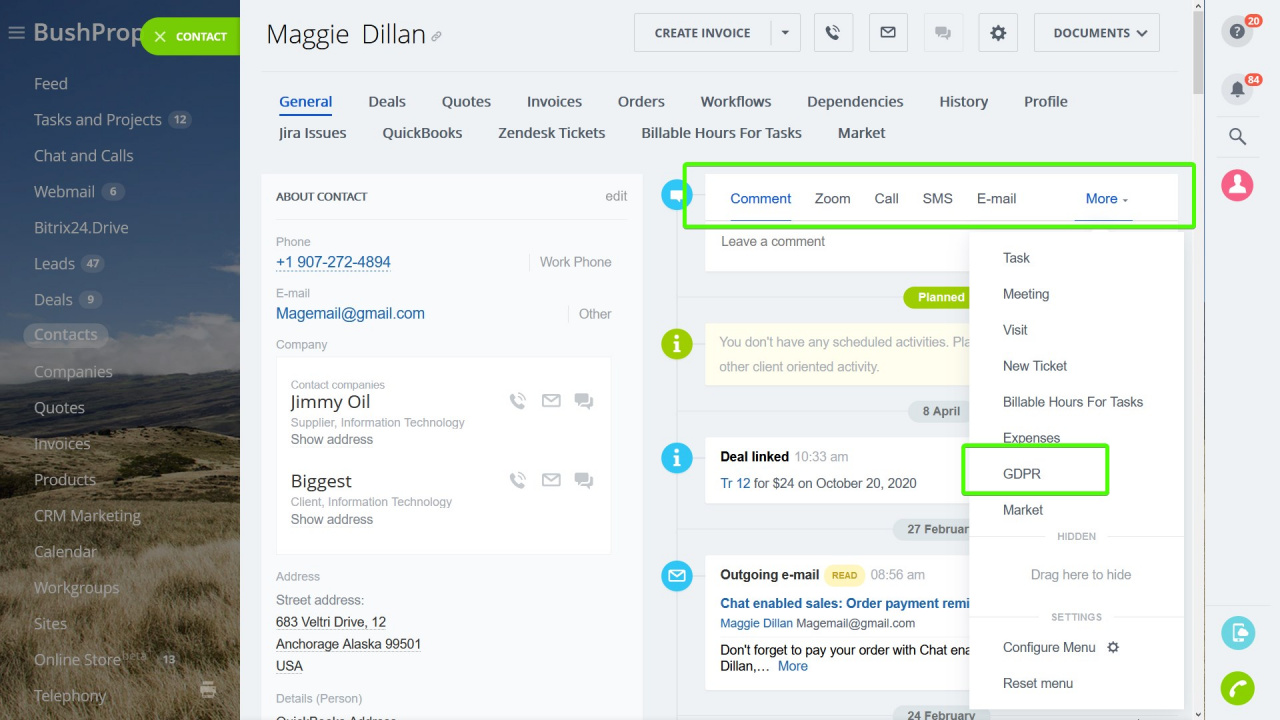This screenshot has height=720, width=1280.
Task: Copy link icon next to Maggie Dillan
Action: pos(436,36)
